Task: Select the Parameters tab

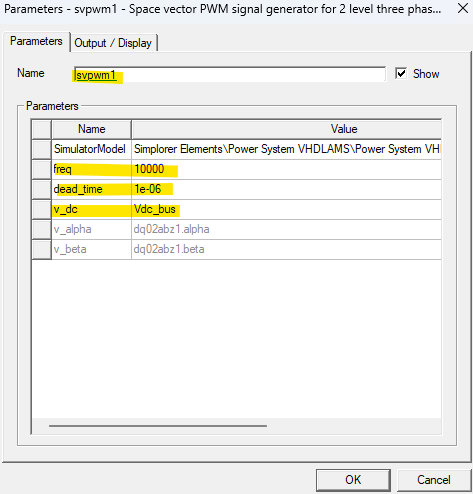Action: 36,41
